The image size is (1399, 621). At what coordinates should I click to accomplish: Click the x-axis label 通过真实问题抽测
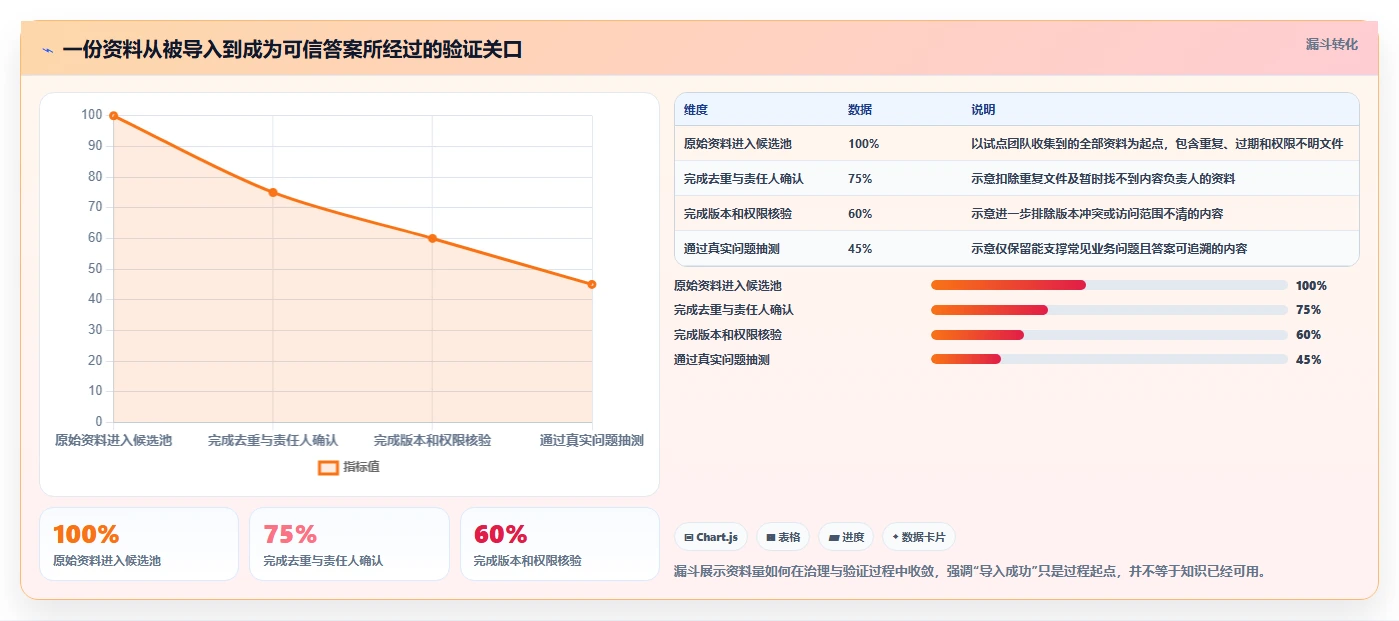[592, 440]
